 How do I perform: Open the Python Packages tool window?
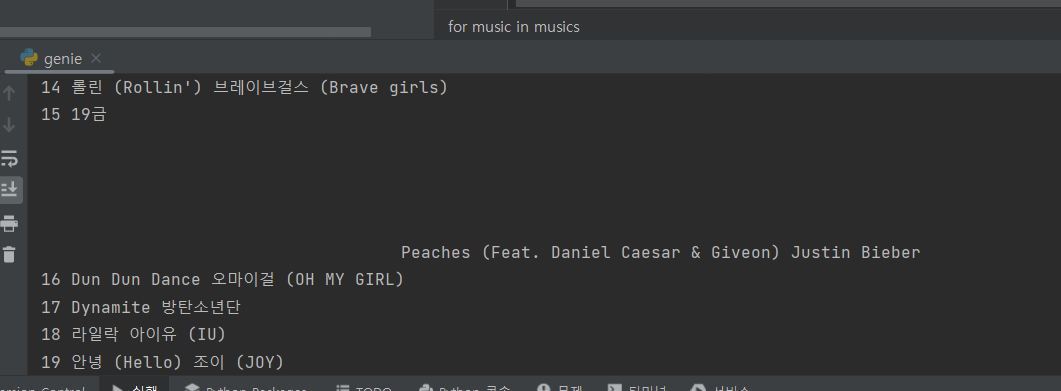[247, 388]
